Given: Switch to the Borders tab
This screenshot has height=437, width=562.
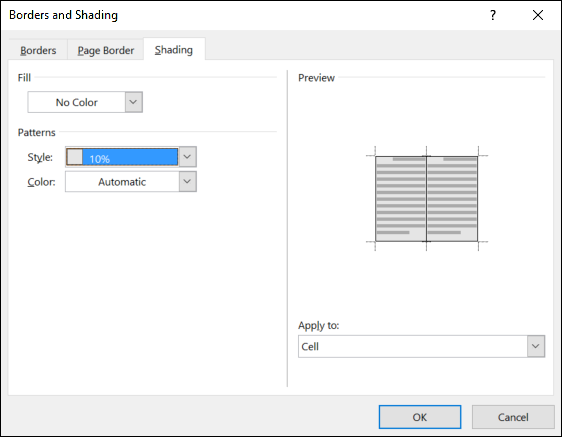Looking at the screenshot, I should (38, 50).
